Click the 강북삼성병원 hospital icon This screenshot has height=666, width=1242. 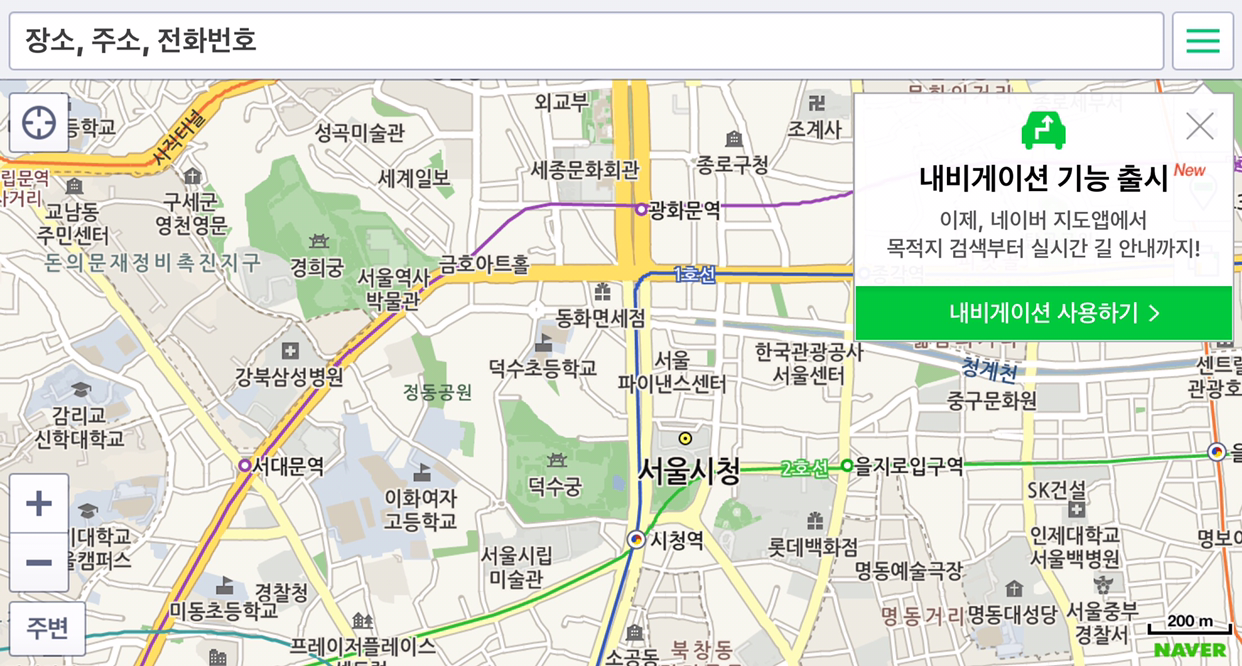pos(290,351)
